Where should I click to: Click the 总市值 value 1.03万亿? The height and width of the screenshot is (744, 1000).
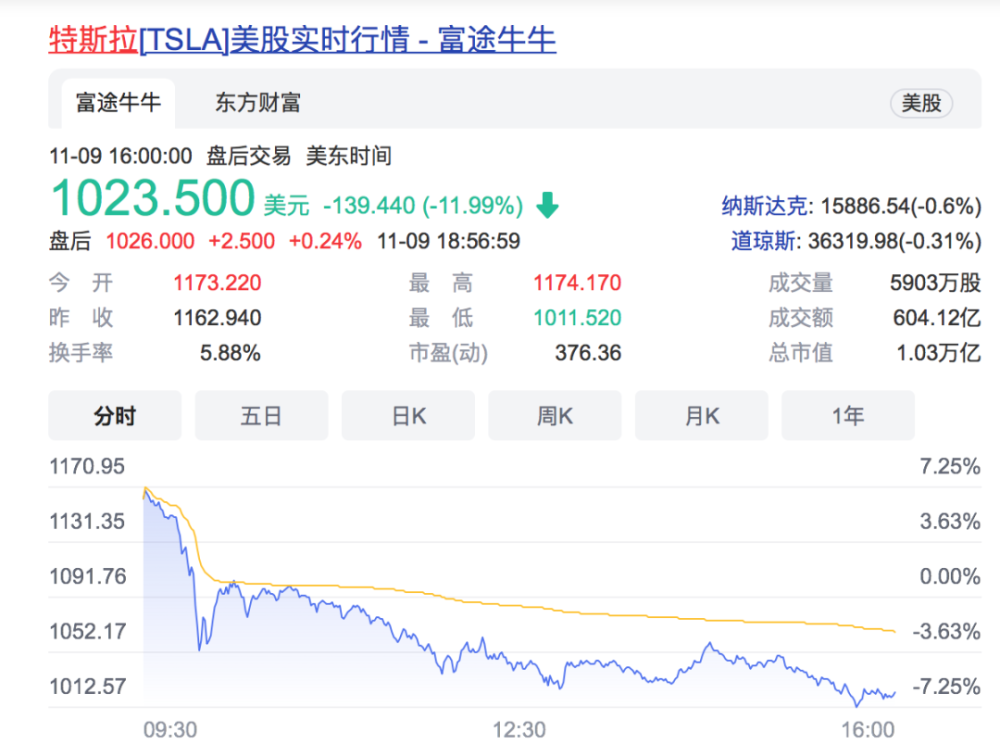939,353
